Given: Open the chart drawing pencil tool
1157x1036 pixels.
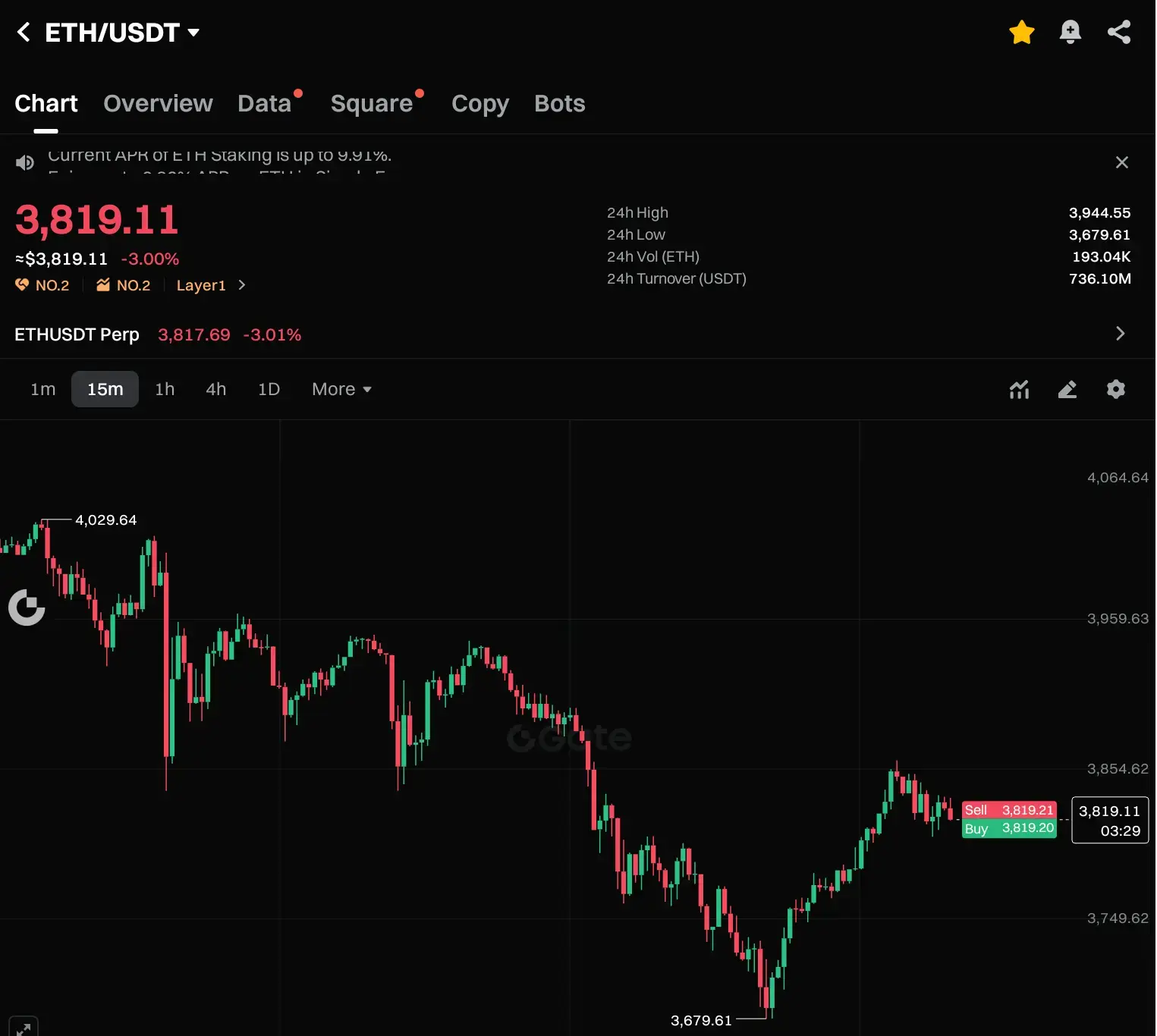Looking at the screenshot, I should tap(1067, 390).
